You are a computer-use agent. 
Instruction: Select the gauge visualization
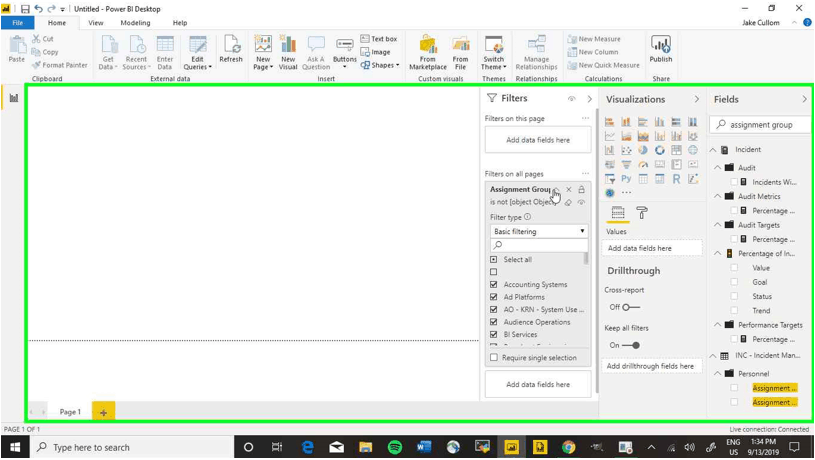643,165
